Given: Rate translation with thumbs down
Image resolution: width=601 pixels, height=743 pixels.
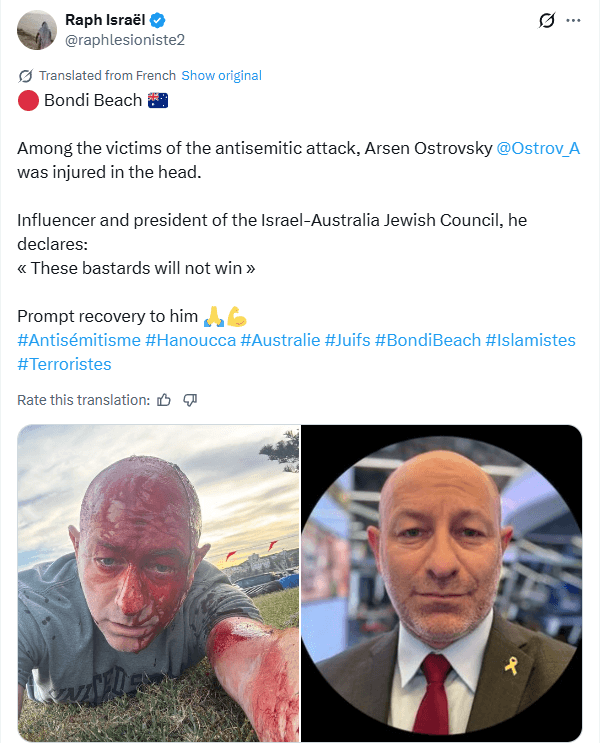Looking at the screenshot, I should (190, 400).
